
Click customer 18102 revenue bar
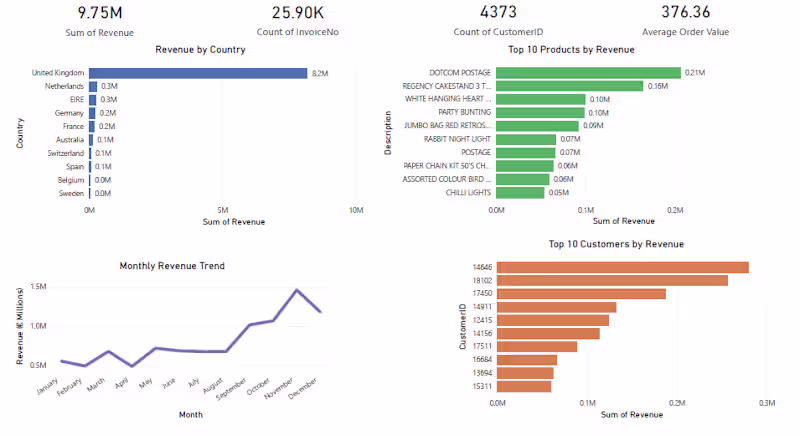(x=612, y=280)
